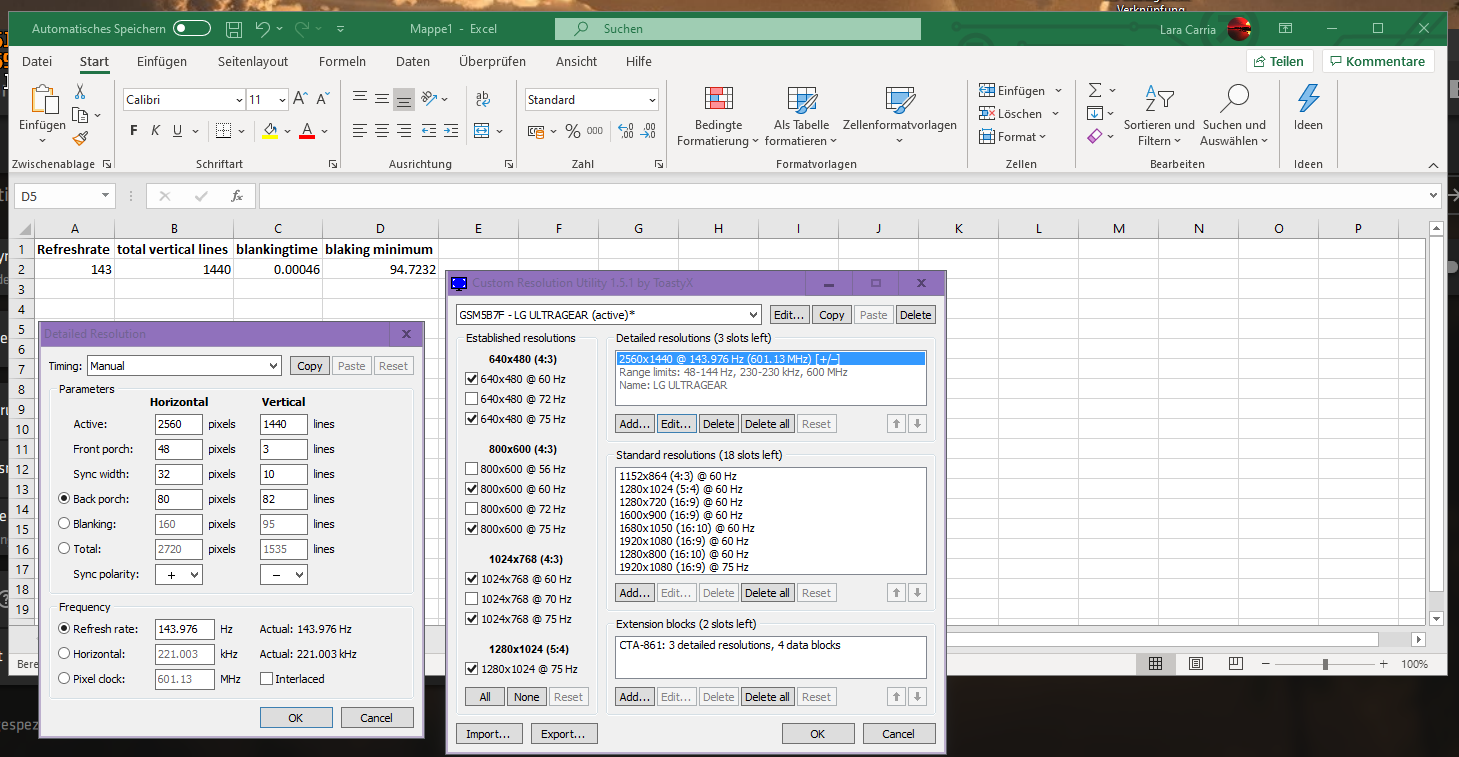
Task: Toggle Automatisches Speichern switch
Action: (192, 29)
